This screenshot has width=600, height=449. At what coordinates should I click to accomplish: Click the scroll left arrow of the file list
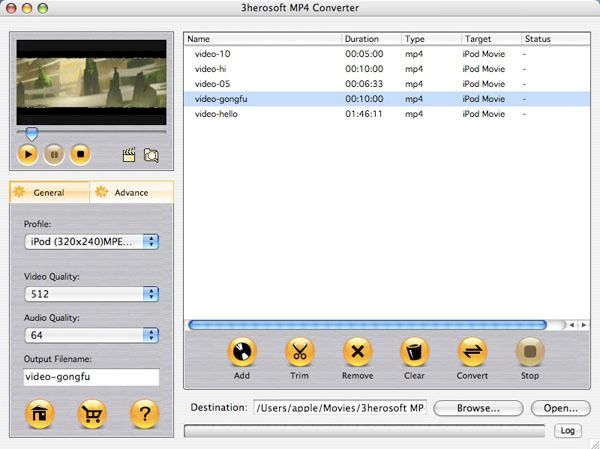coord(572,325)
